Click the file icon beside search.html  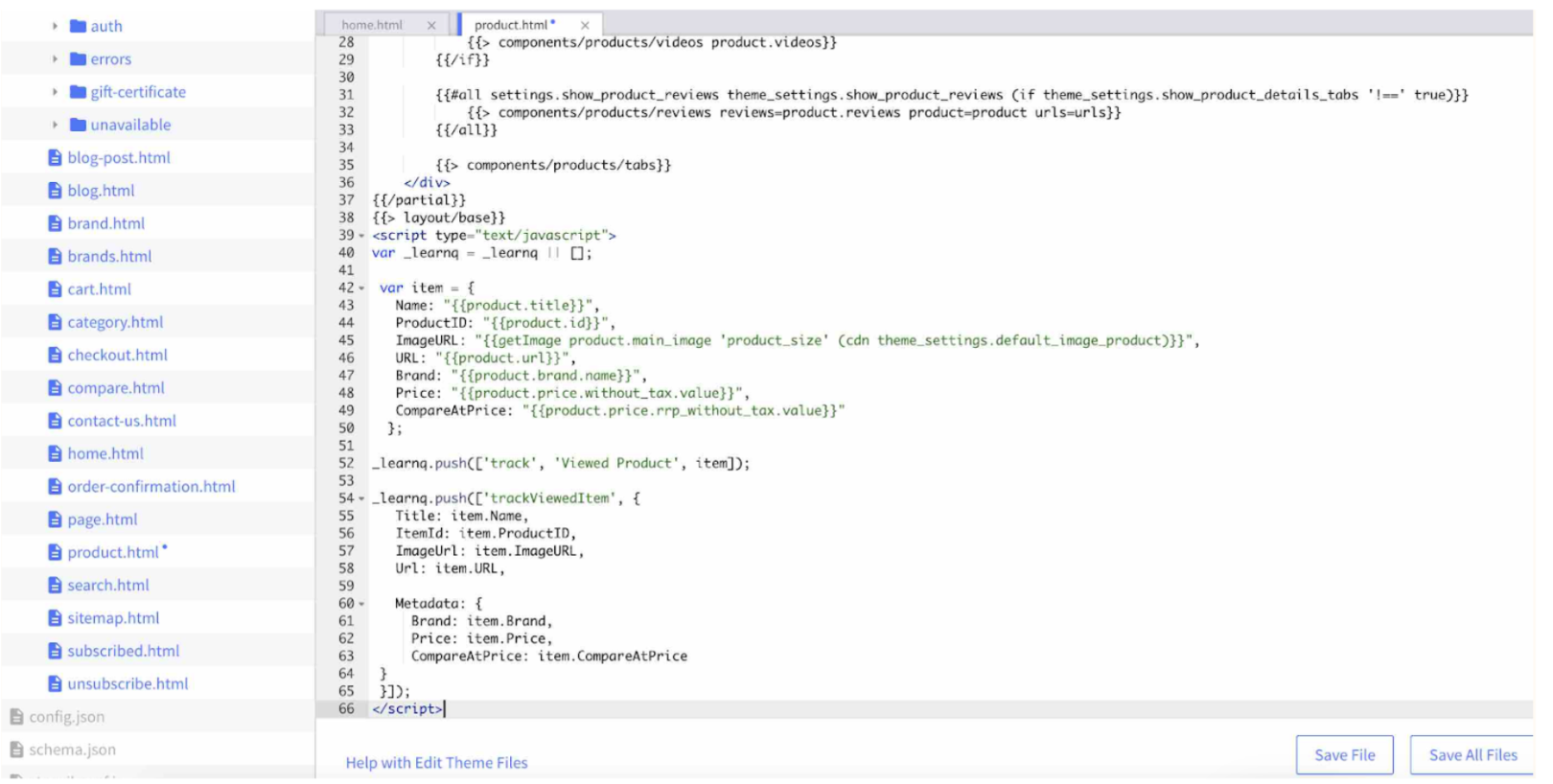point(55,586)
